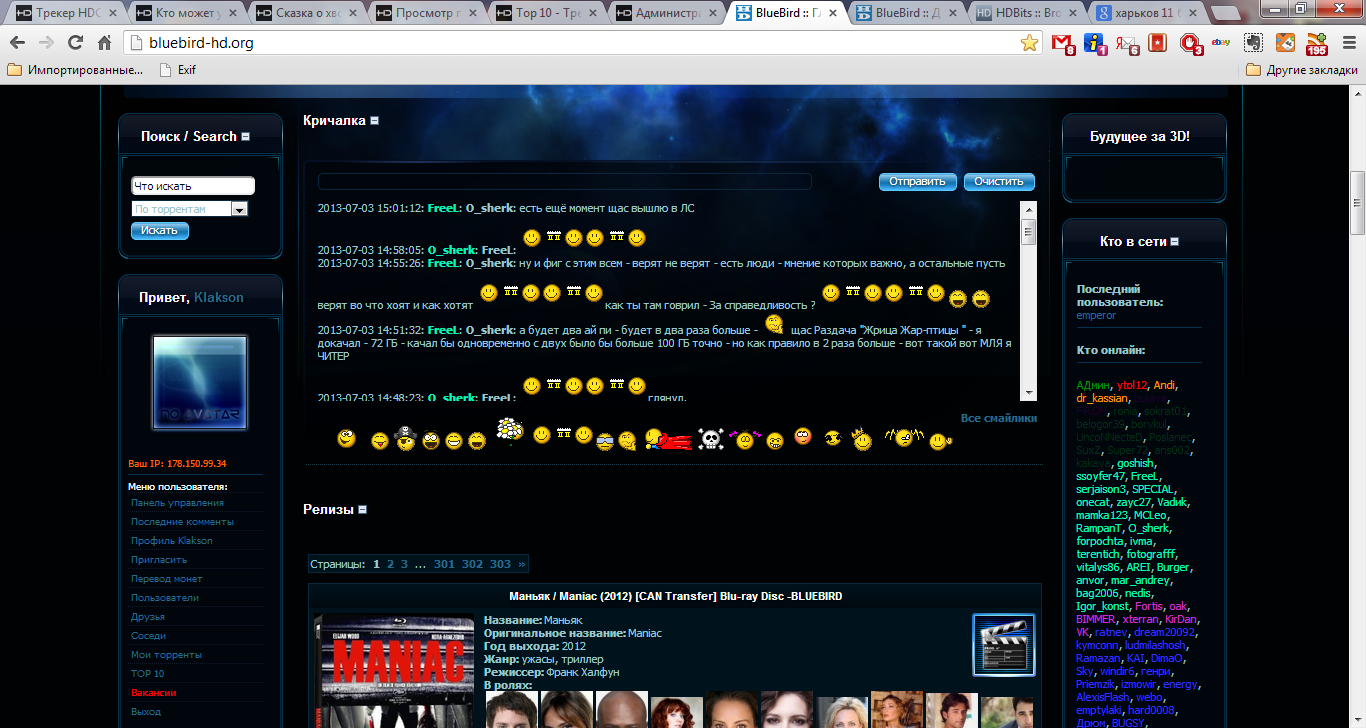Click the shoutbox scrollbar down arrow

pyautogui.click(x=1028, y=392)
